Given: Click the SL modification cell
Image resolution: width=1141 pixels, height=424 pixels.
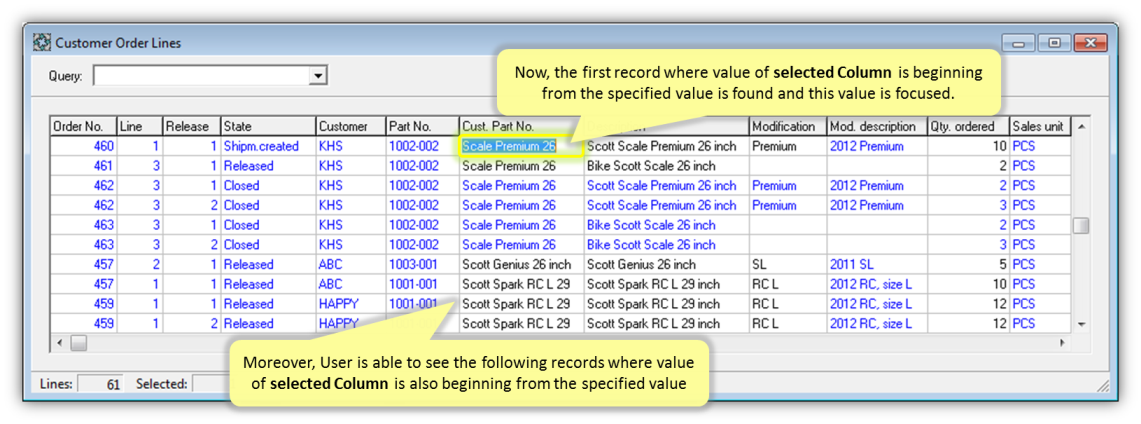Looking at the screenshot, I should point(787,265).
